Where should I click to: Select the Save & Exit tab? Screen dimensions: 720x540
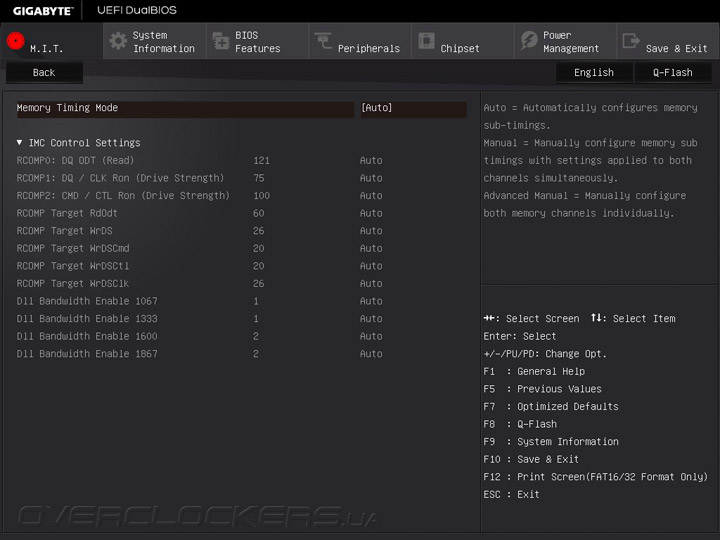coord(668,41)
